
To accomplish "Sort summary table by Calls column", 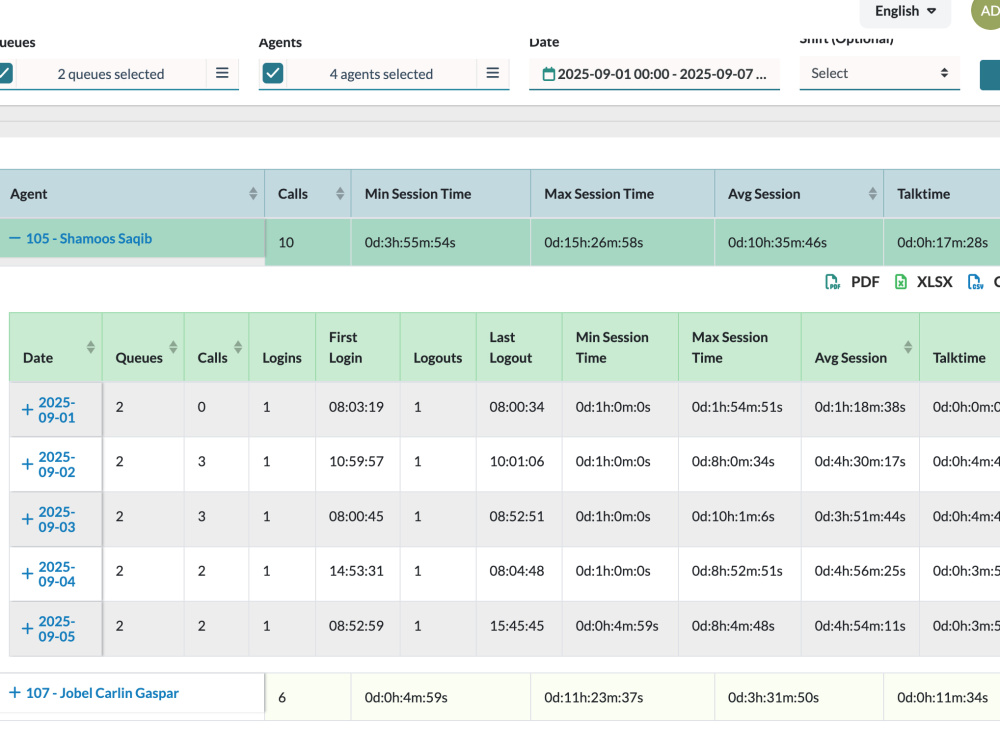I will 340,194.
